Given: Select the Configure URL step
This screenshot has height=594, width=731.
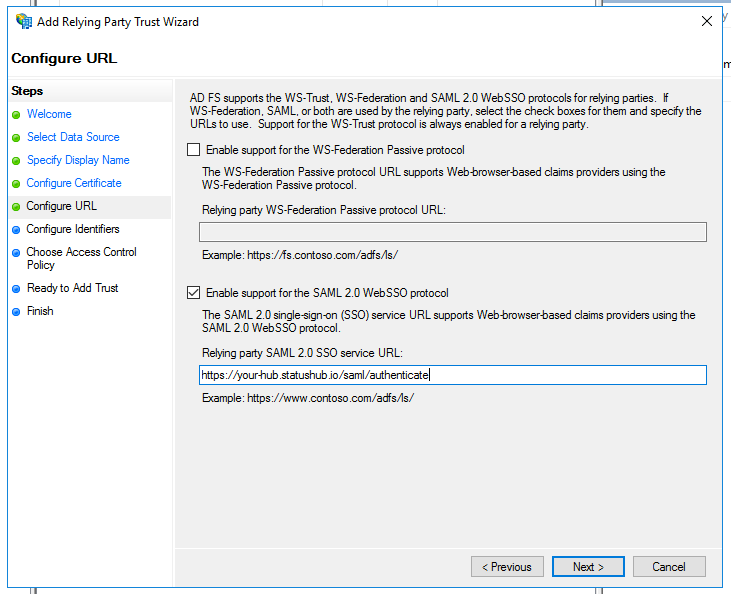Looking at the screenshot, I should pyautogui.click(x=62, y=206).
